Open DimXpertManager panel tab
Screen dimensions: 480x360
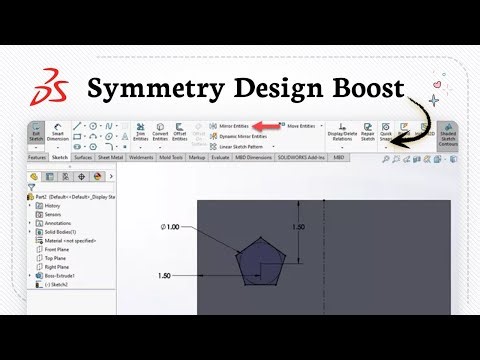pyautogui.click(x=81, y=176)
